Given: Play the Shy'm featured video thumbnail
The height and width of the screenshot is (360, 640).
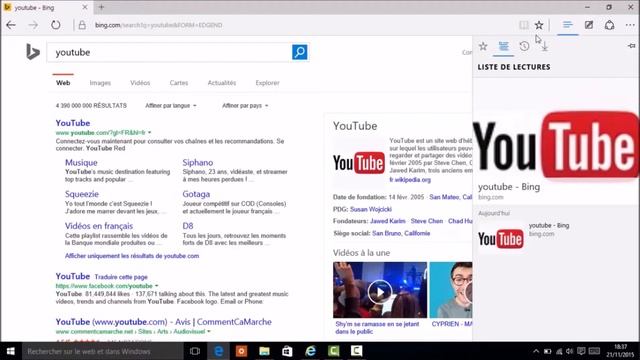Looking at the screenshot, I should [380, 290].
